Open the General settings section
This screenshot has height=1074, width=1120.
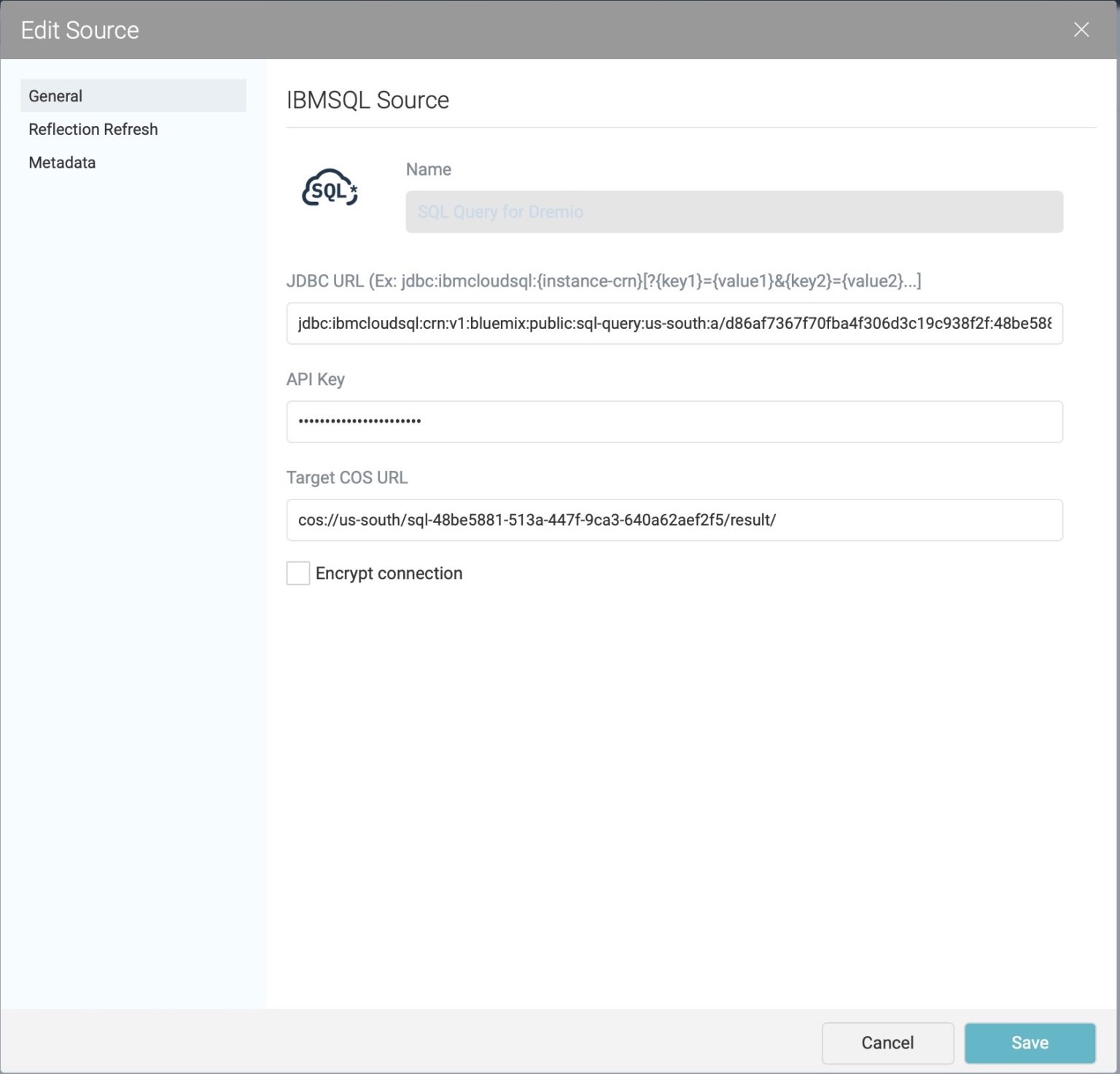133,96
